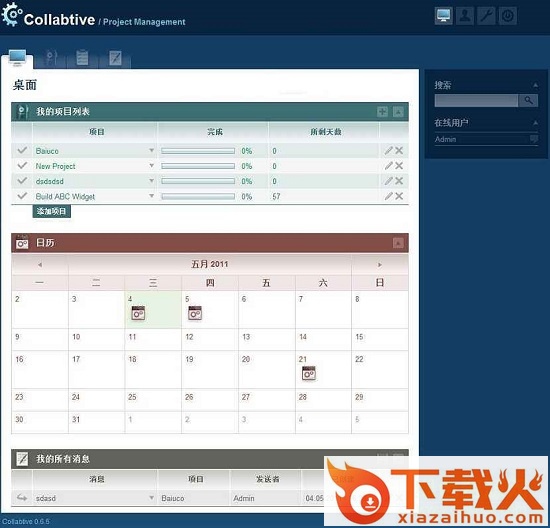
Task: Open the event icon on May 21
Action: (309, 373)
